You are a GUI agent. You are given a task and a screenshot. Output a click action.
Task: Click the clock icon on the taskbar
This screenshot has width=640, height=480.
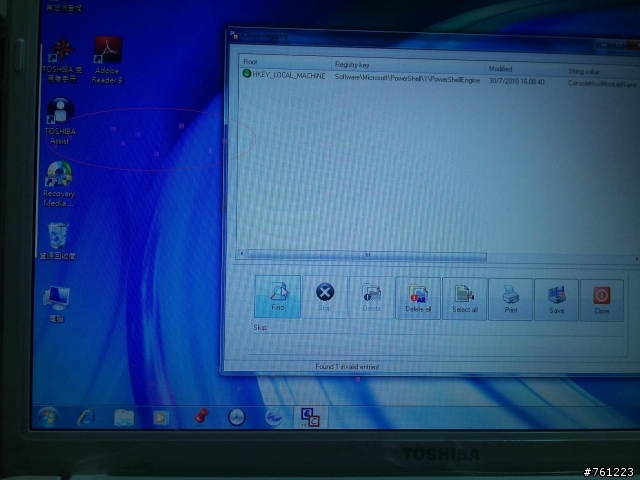tap(236, 417)
